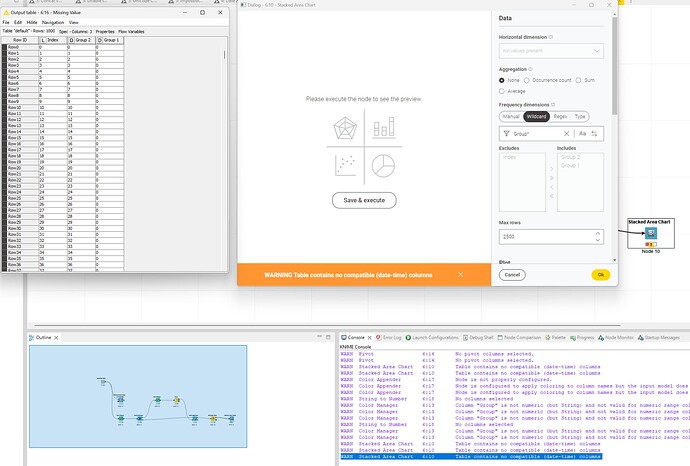Screen dimensions: 690x466
Task: Select None aggregation radio
Action: click(x=502, y=81)
